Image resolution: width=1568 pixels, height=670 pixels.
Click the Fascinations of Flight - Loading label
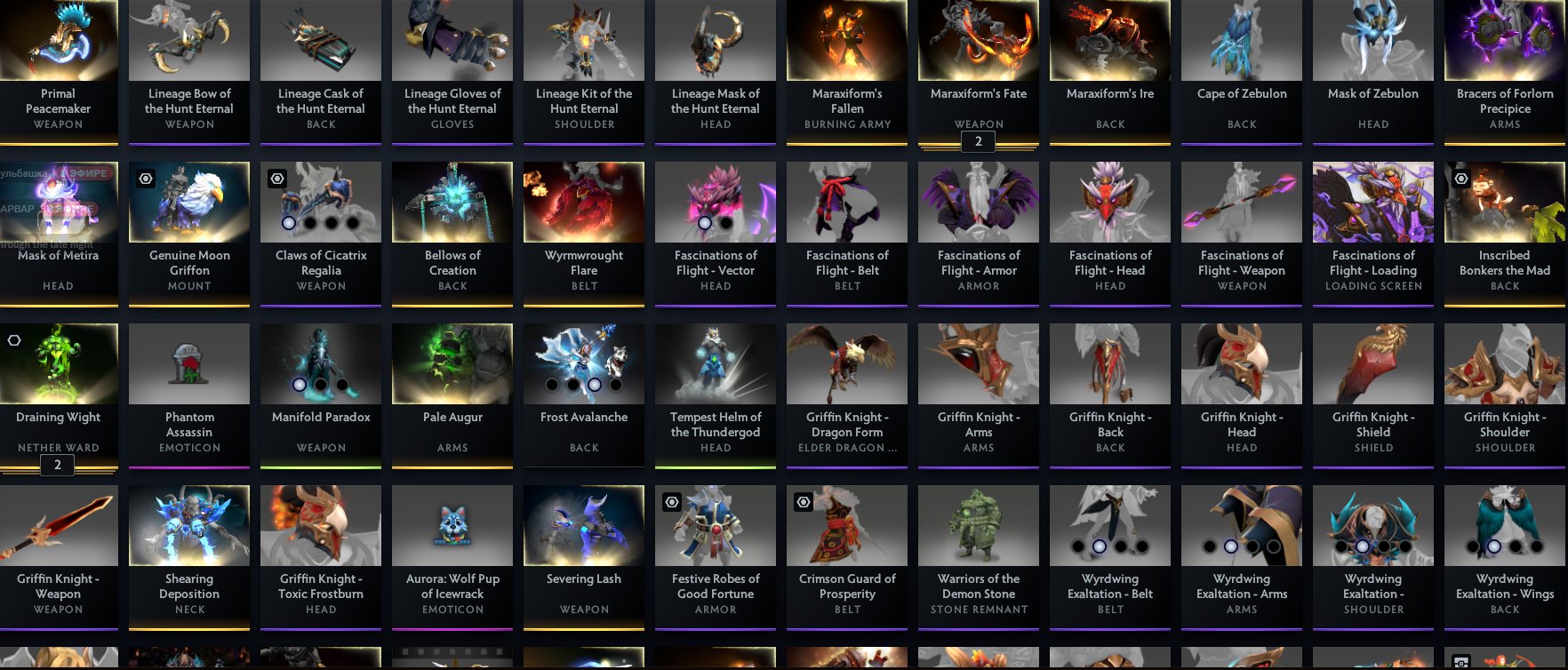click(x=1373, y=262)
